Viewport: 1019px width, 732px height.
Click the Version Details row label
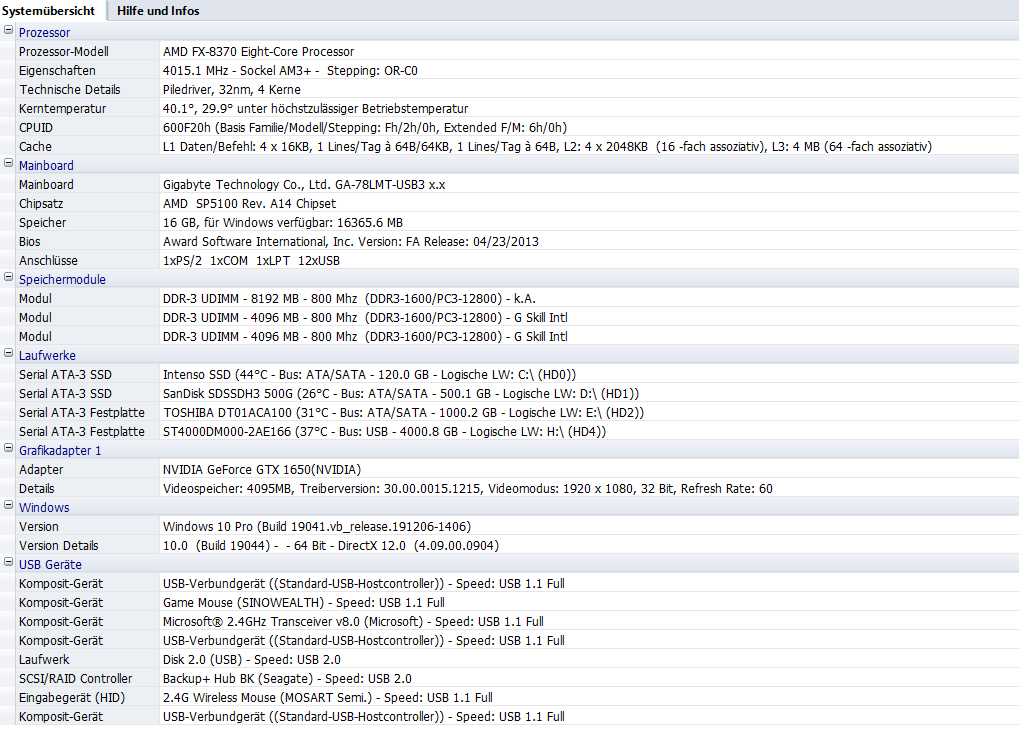click(58, 545)
